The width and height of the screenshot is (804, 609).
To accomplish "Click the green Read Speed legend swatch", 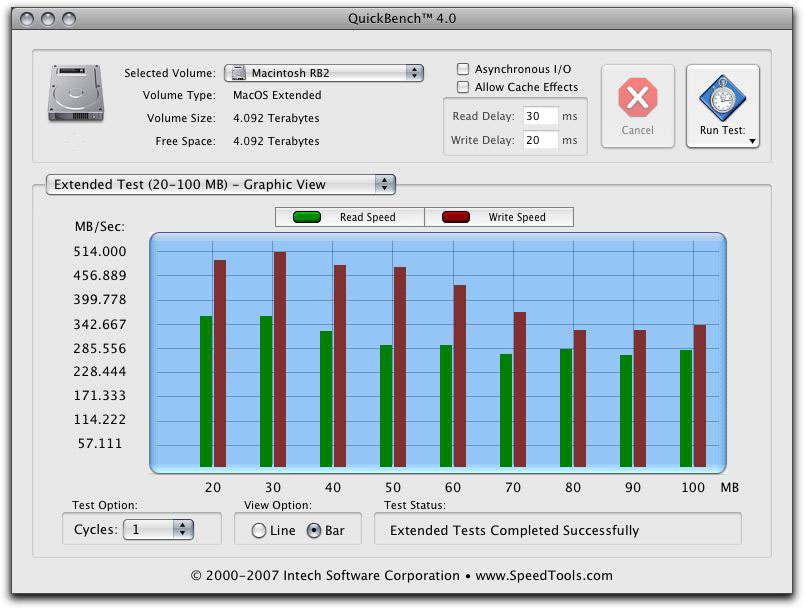I will click(x=307, y=217).
